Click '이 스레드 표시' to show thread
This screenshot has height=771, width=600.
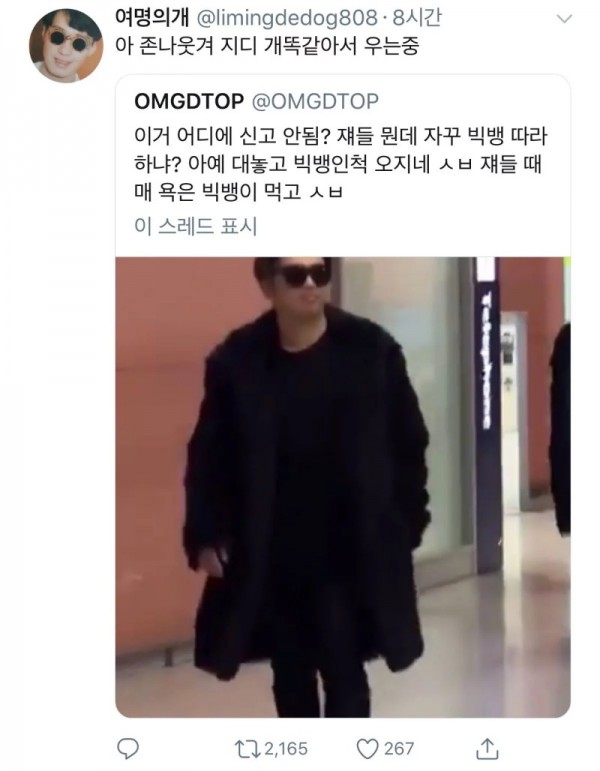(x=196, y=227)
